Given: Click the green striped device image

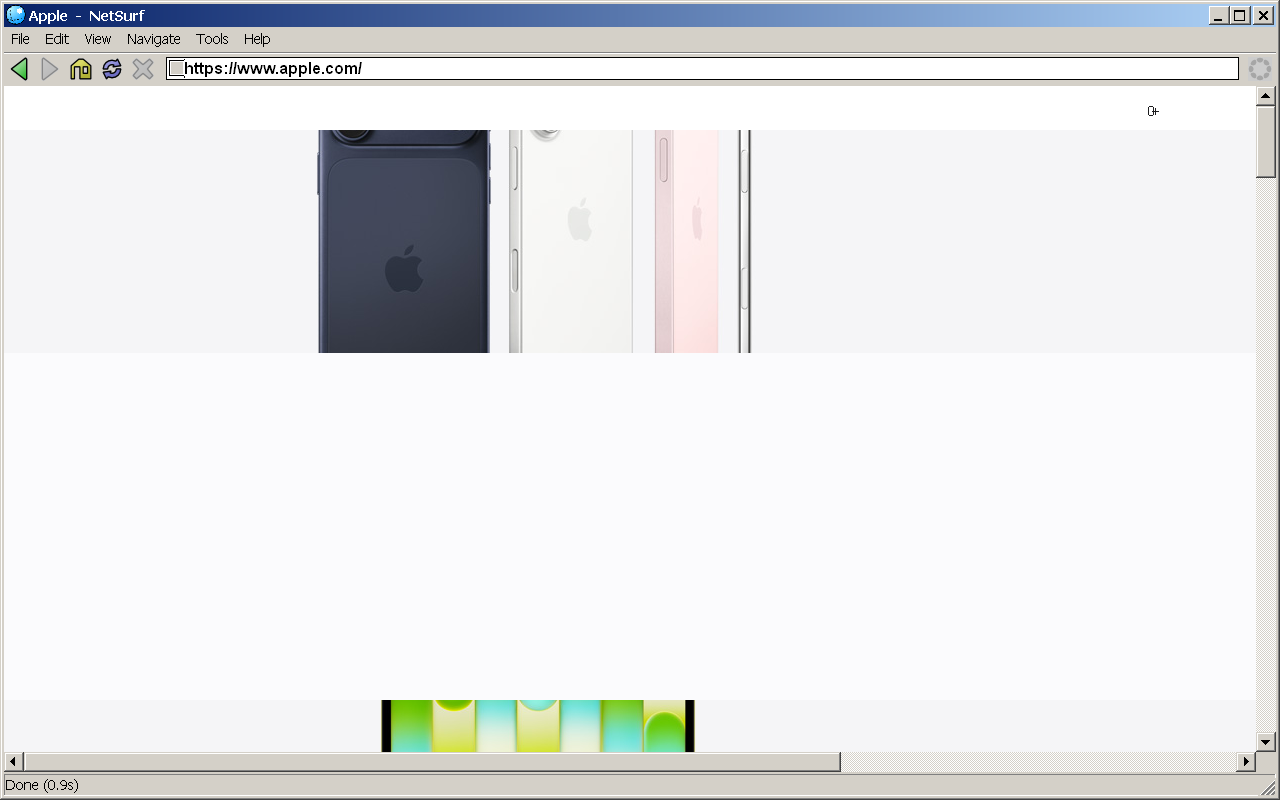Looking at the screenshot, I should [538, 726].
